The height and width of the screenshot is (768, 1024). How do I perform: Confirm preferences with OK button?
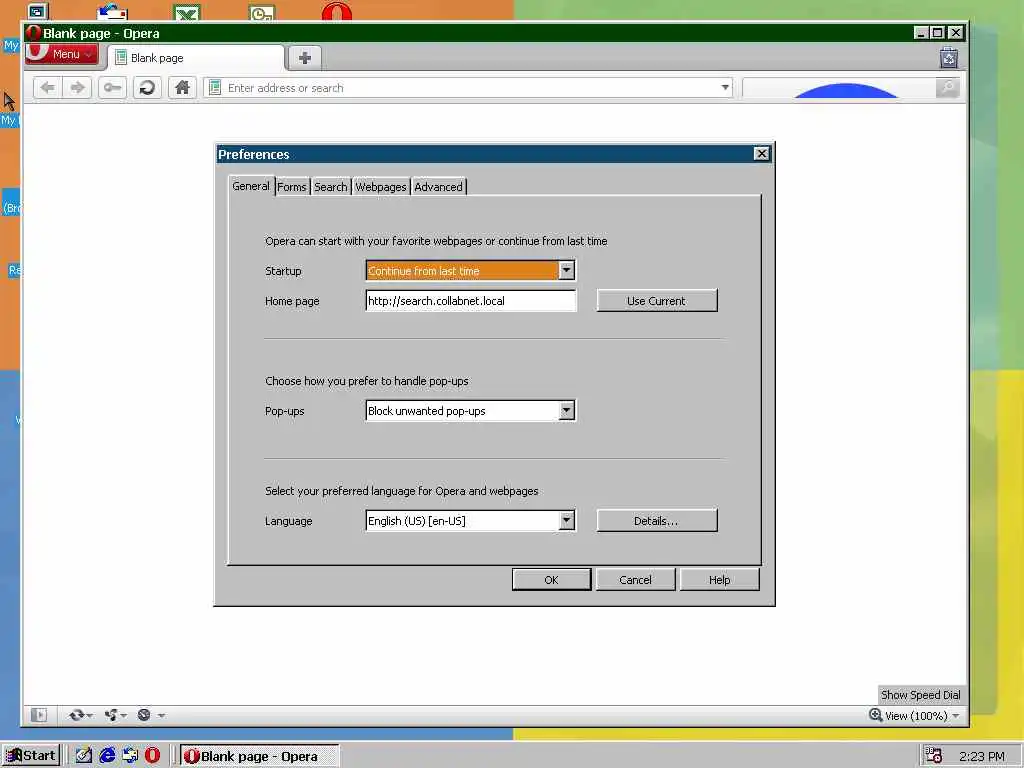[551, 579]
